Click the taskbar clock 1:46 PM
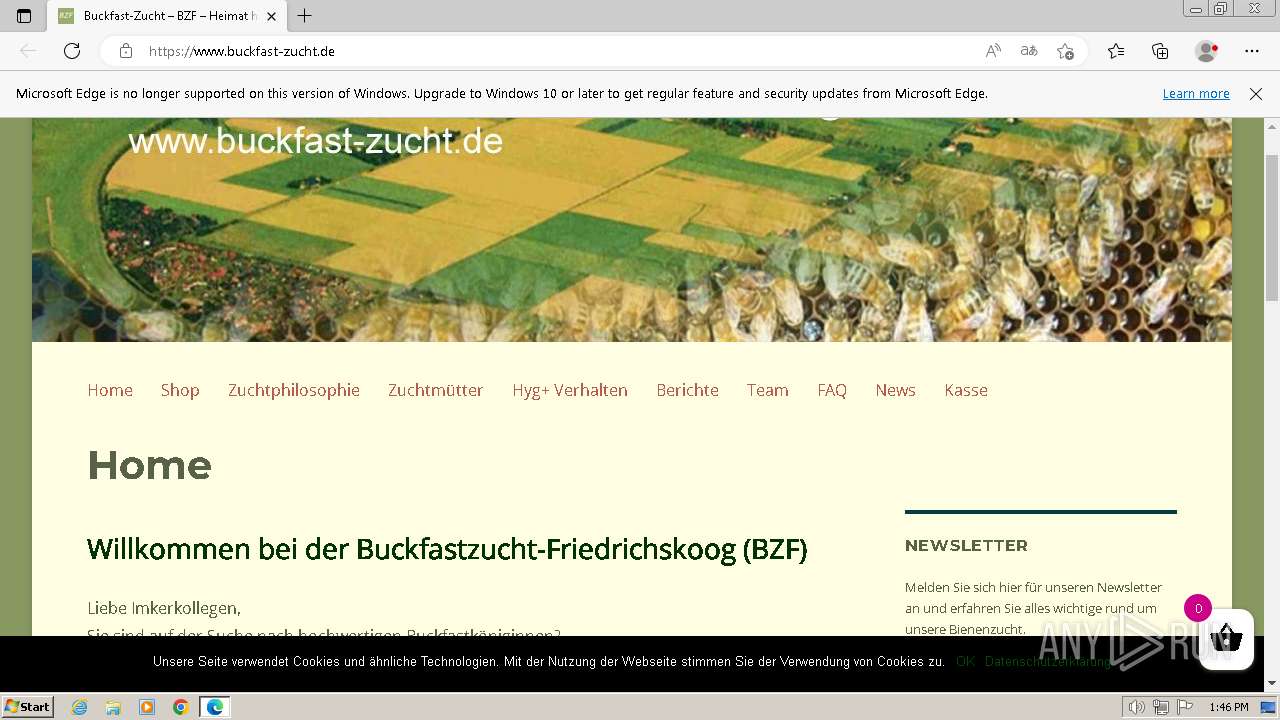Image resolution: width=1280 pixels, height=720 pixels. (x=1229, y=707)
